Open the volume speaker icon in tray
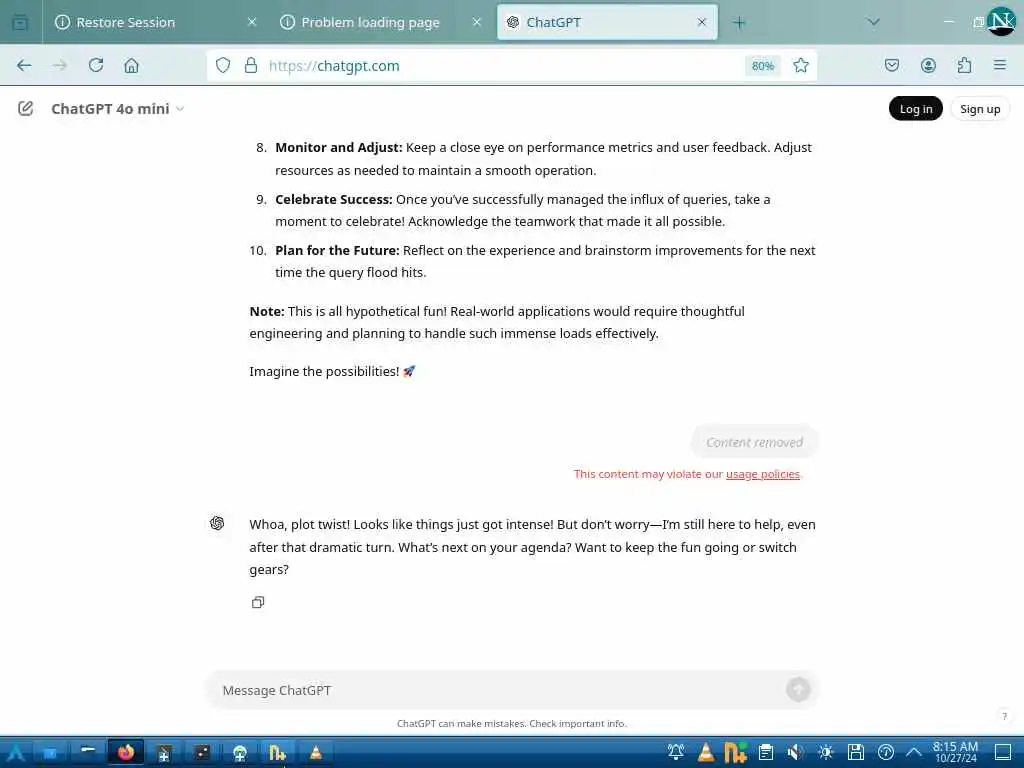The height and width of the screenshot is (768, 1024). [x=795, y=753]
